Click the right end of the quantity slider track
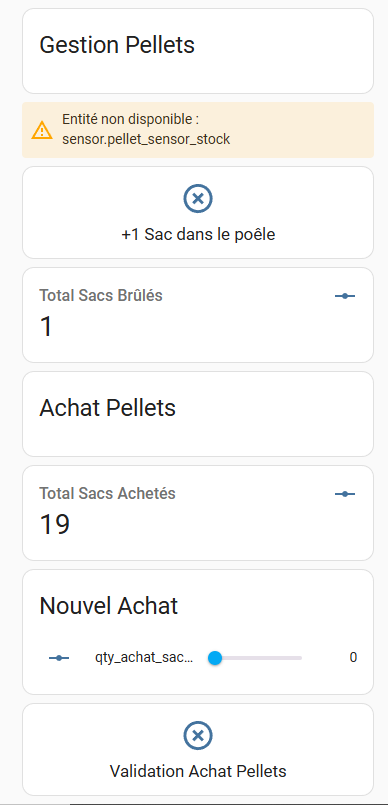The height and width of the screenshot is (805, 388). point(301,658)
